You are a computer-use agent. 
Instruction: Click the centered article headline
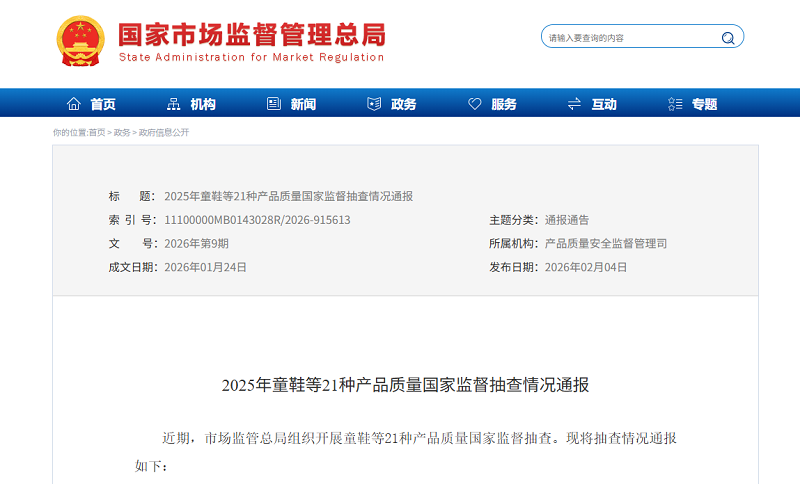405,385
